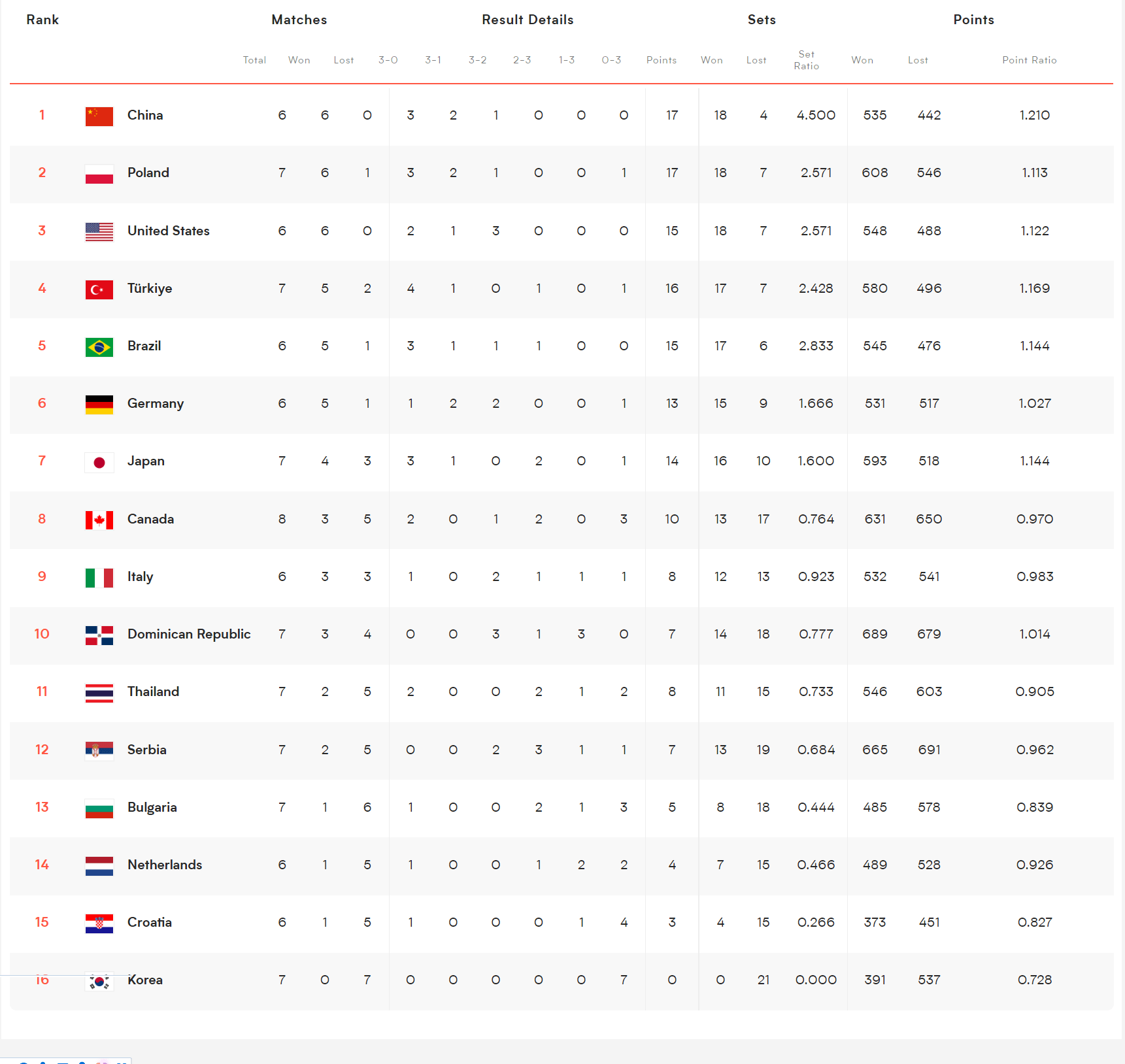The height and width of the screenshot is (1064, 1125).
Task: Click the Rank column header
Action: point(42,20)
